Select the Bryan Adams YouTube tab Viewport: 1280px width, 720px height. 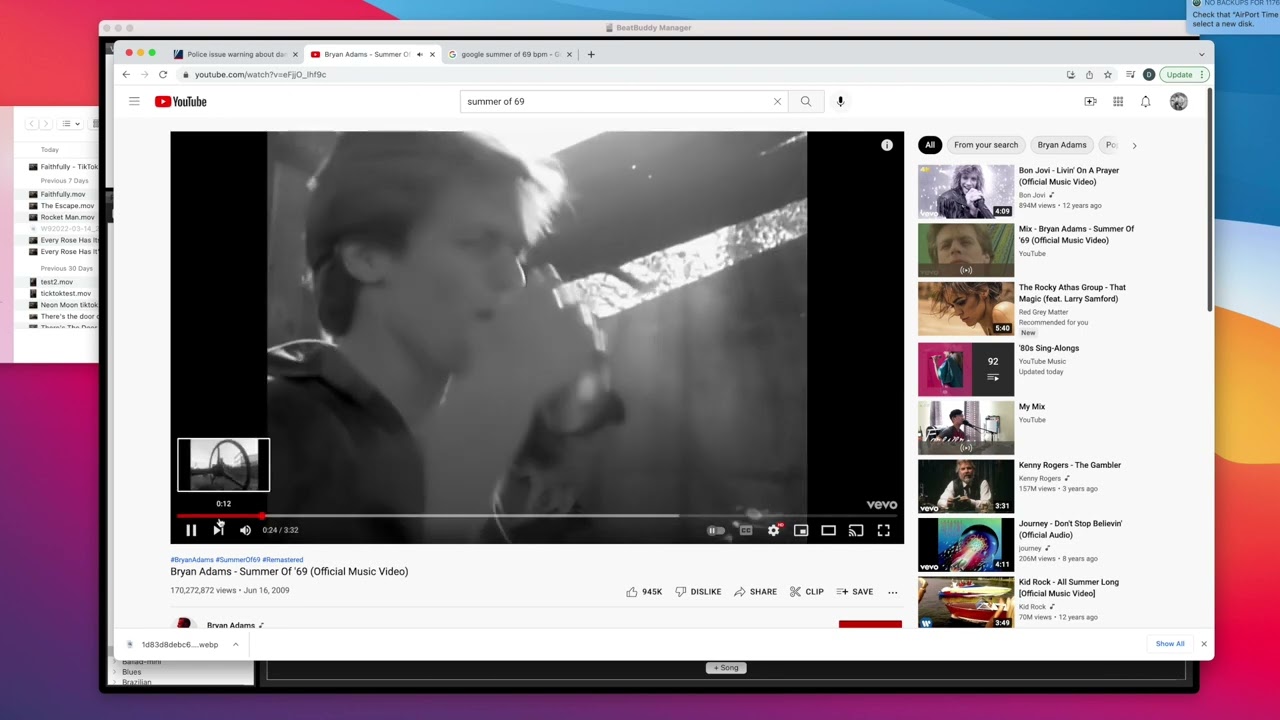point(372,54)
